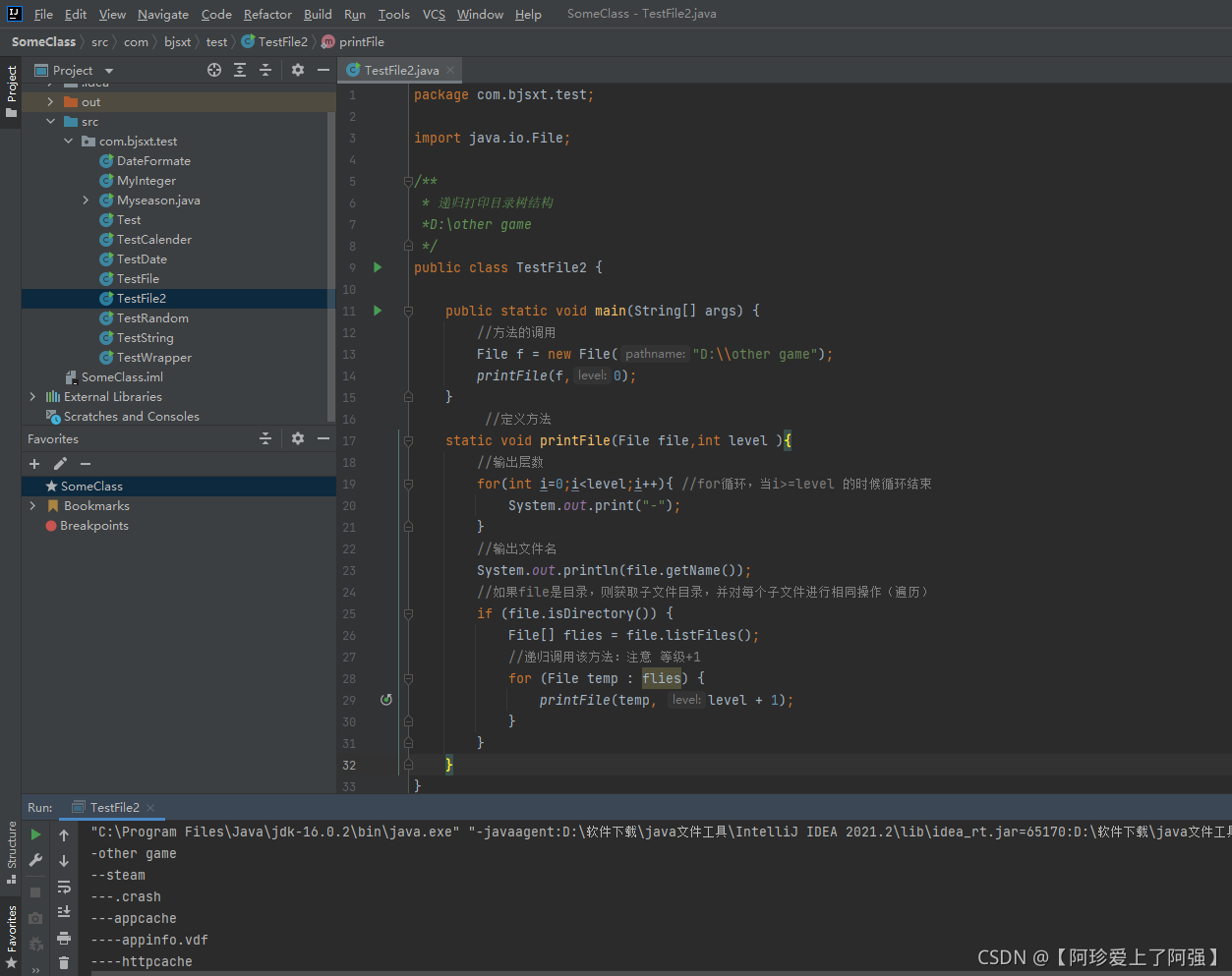1232x976 pixels.
Task: Open the Refactor menu
Action: 267,14
